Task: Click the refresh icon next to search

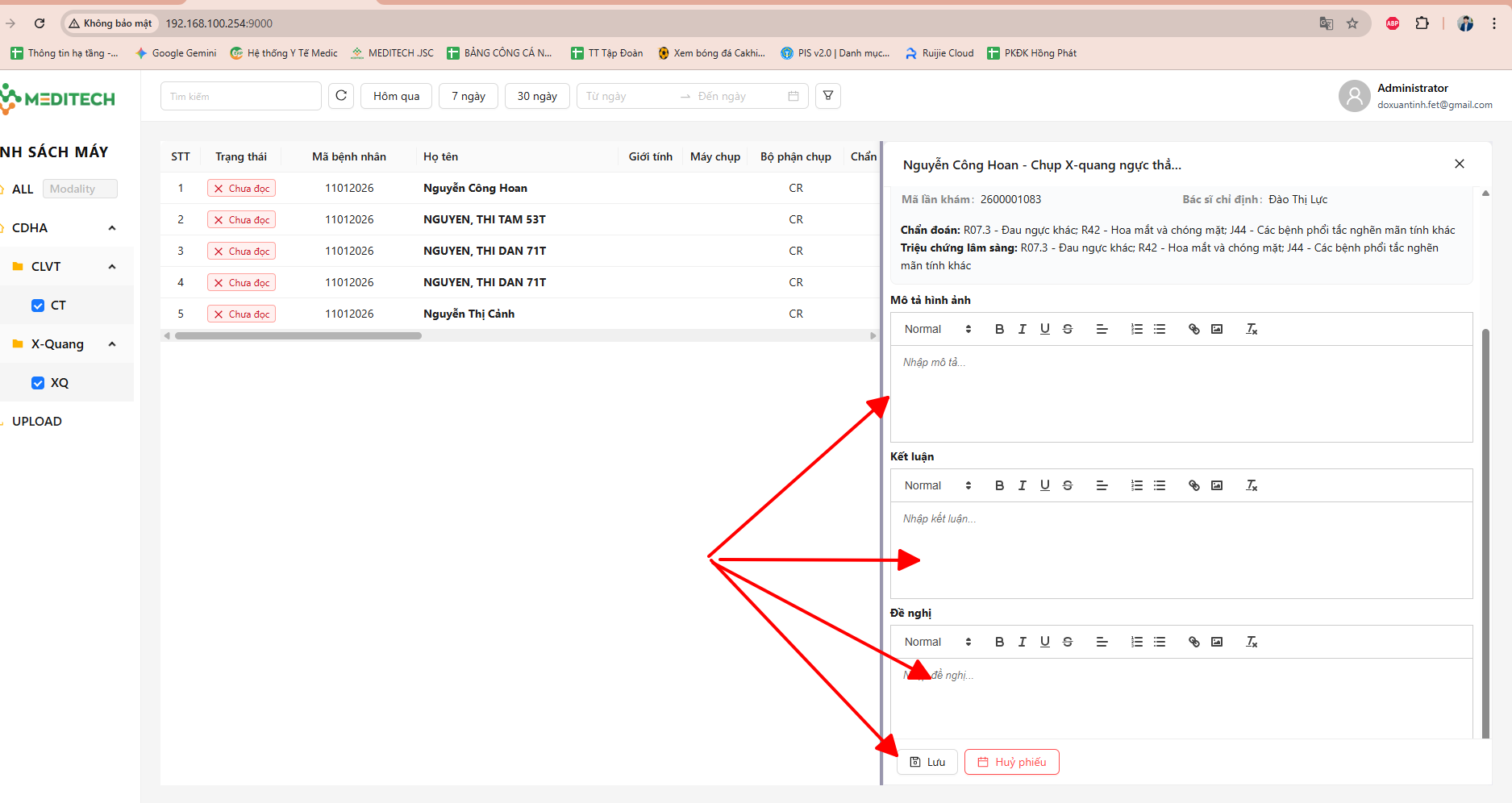Action: coord(341,96)
